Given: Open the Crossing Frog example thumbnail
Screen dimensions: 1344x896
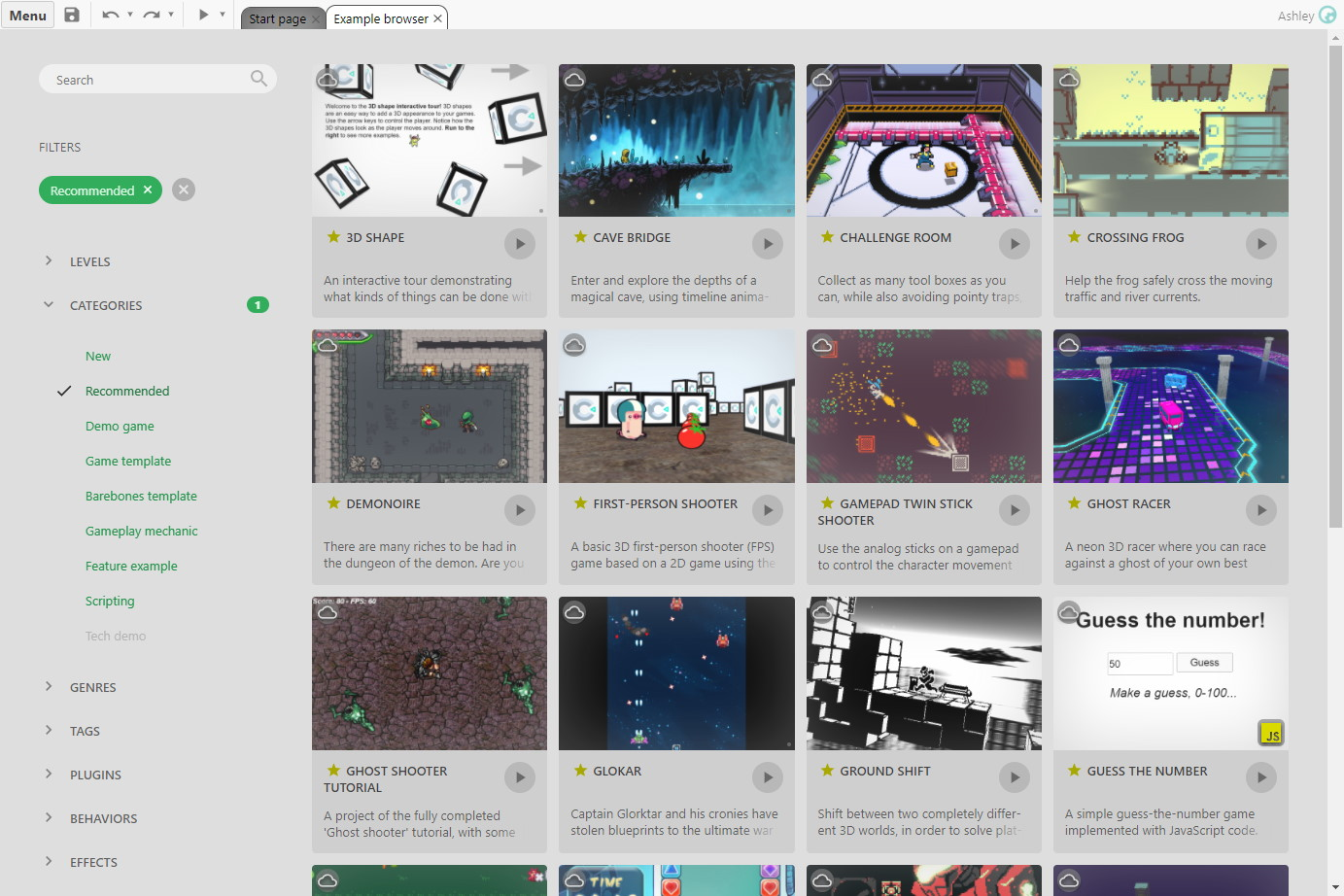Looking at the screenshot, I should [1170, 141].
